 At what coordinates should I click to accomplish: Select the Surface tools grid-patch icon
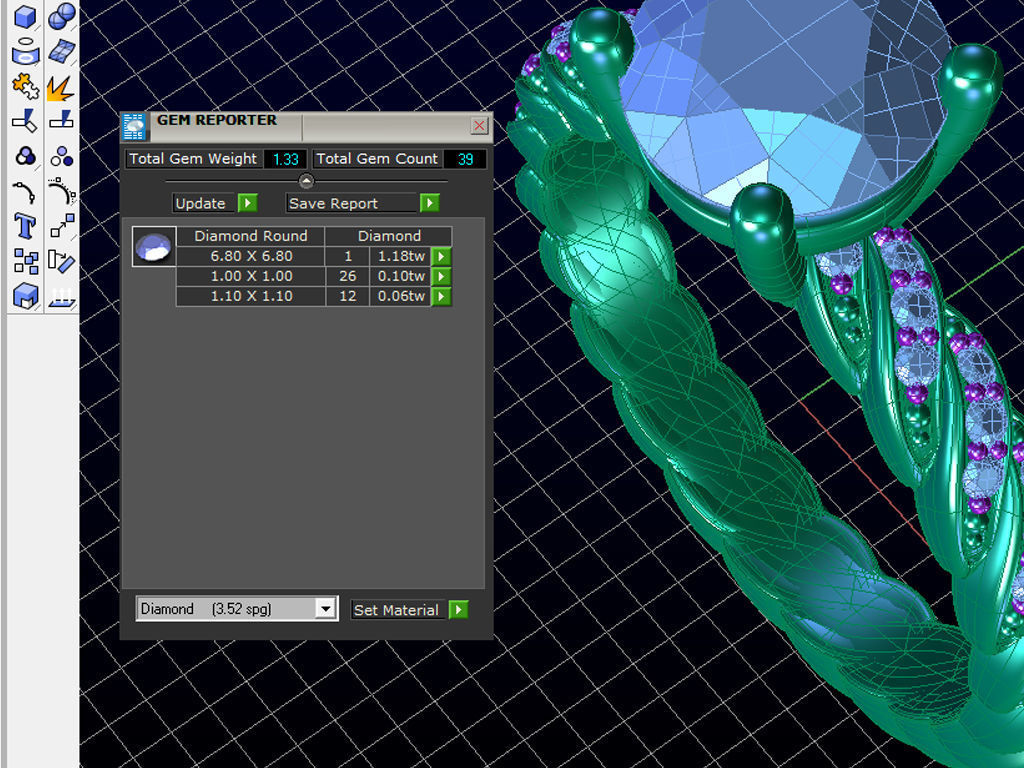pyautogui.click(x=61, y=52)
